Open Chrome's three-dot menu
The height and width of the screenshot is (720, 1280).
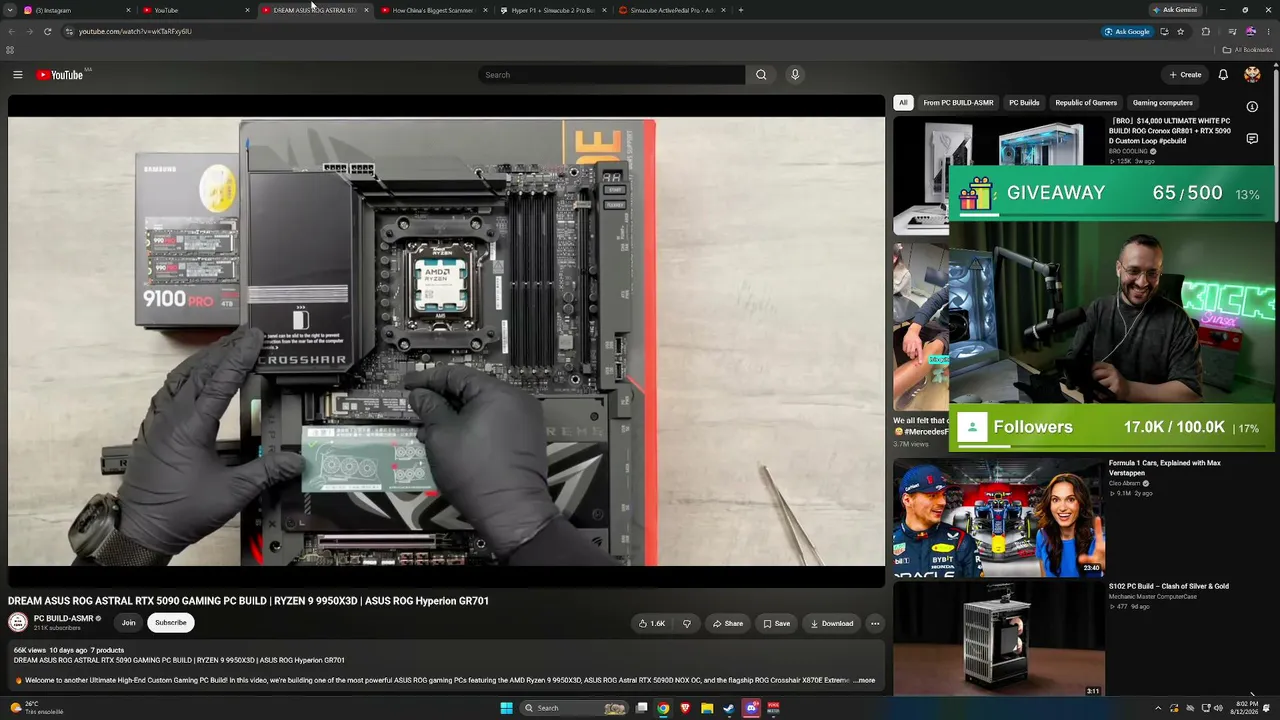pos(1268,31)
